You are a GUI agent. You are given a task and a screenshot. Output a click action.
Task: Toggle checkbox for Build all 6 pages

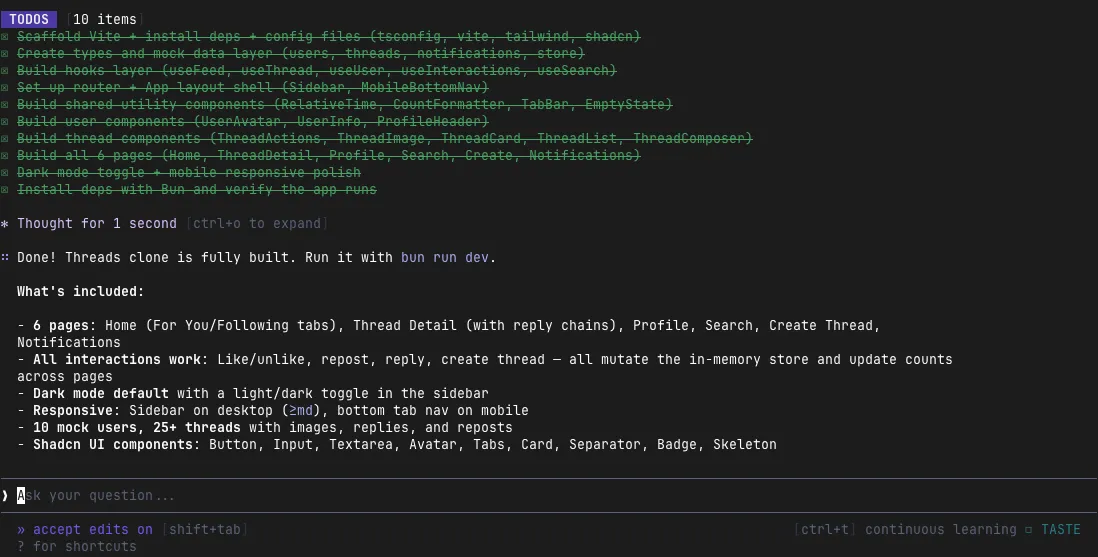5,156
